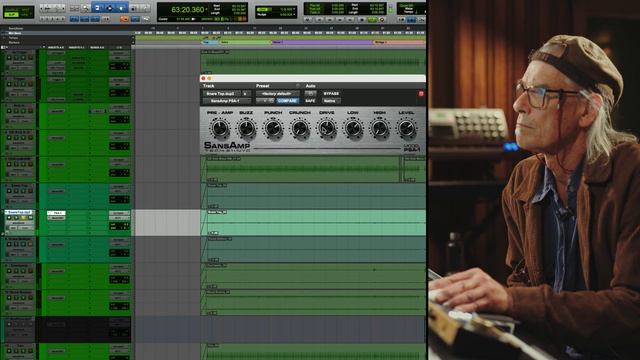Mute the Snare Top track

(30, 191)
